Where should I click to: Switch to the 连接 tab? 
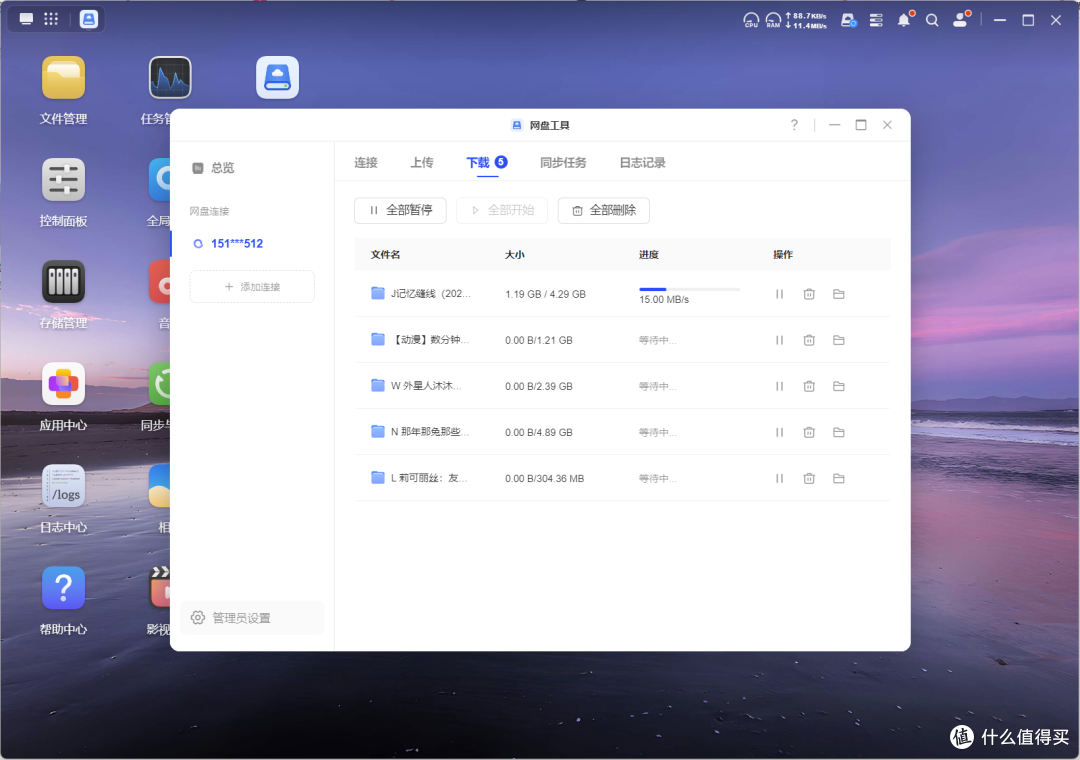366,163
